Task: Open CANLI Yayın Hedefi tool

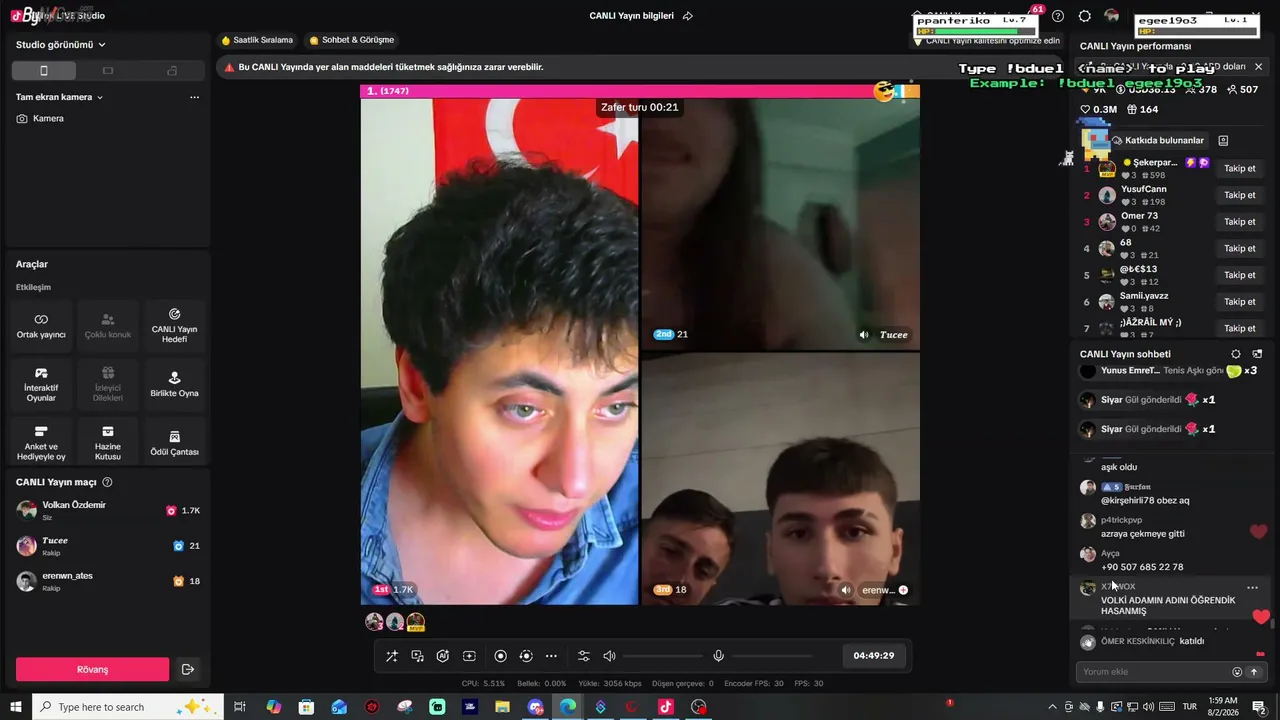Action: pos(174,326)
